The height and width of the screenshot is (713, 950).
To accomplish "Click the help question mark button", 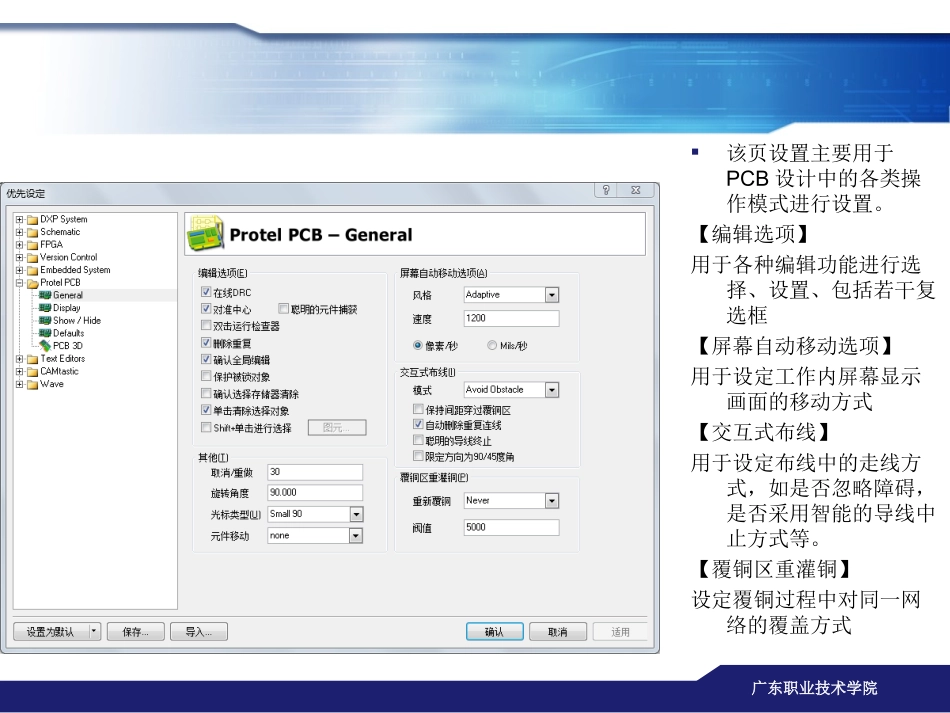I will pos(606,190).
